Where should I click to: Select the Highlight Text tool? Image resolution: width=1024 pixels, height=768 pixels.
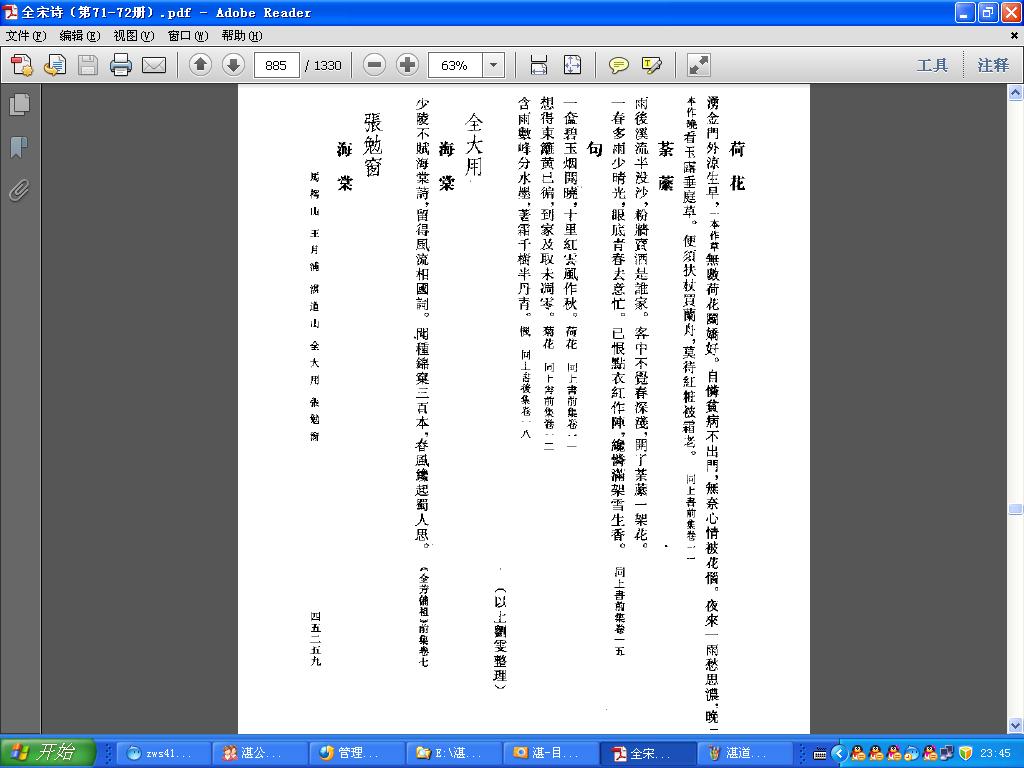pyautogui.click(x=652, y=65)
